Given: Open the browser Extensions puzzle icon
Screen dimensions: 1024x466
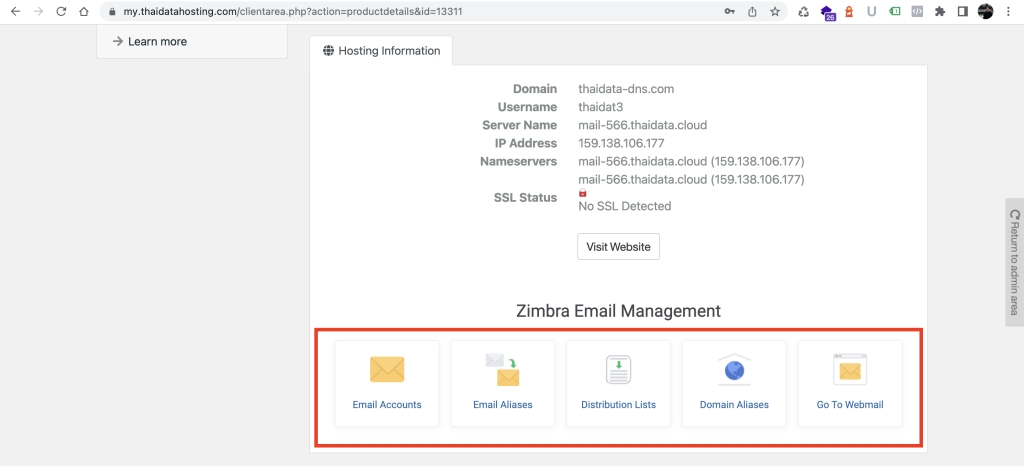Looking at the screenshot, I should tap(939, 12).
